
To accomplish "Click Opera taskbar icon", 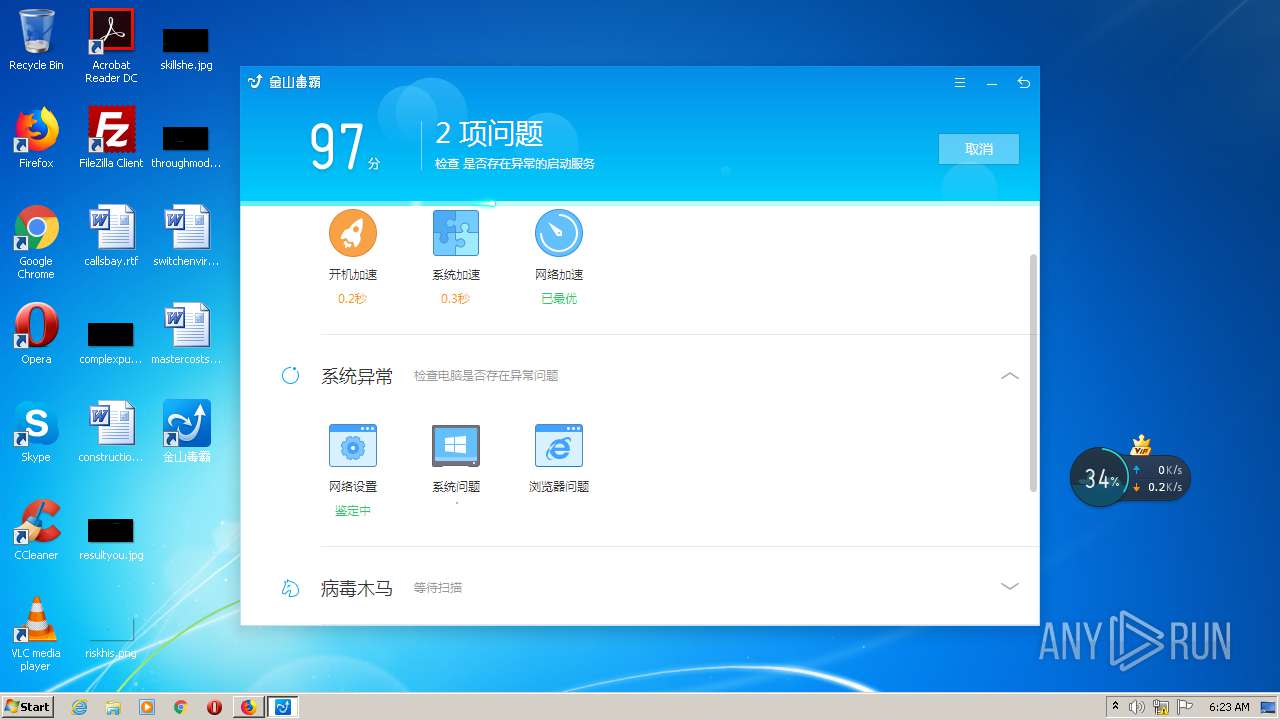I will tap(214, 707).
